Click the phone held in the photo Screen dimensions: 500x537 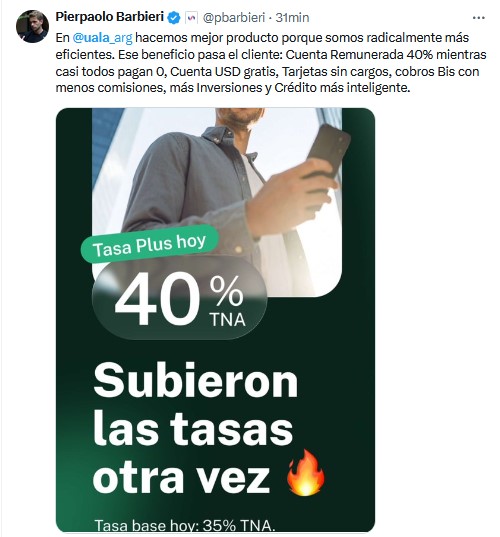coord(327,151)
